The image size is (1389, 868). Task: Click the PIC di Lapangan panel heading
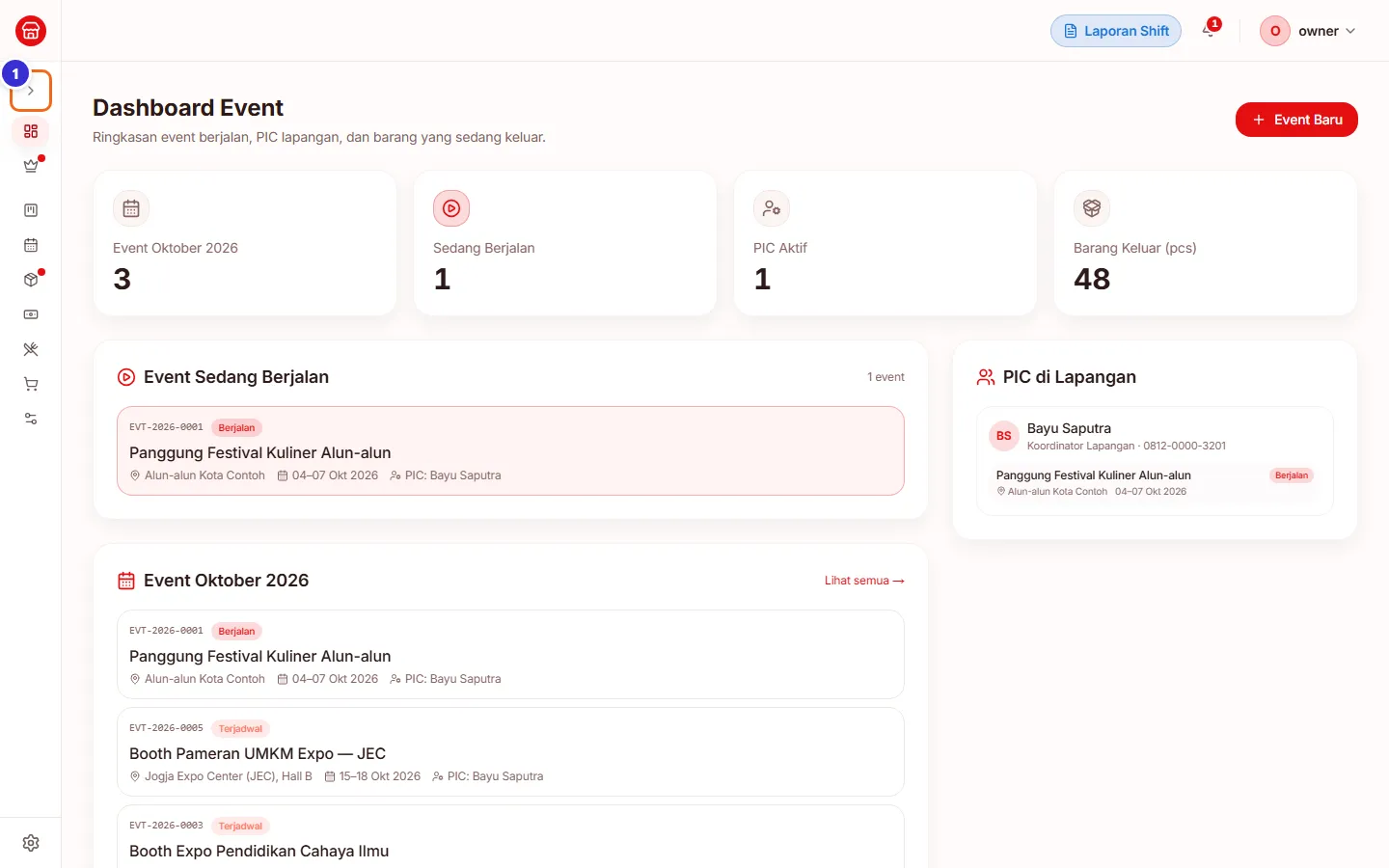(1070, 377)
